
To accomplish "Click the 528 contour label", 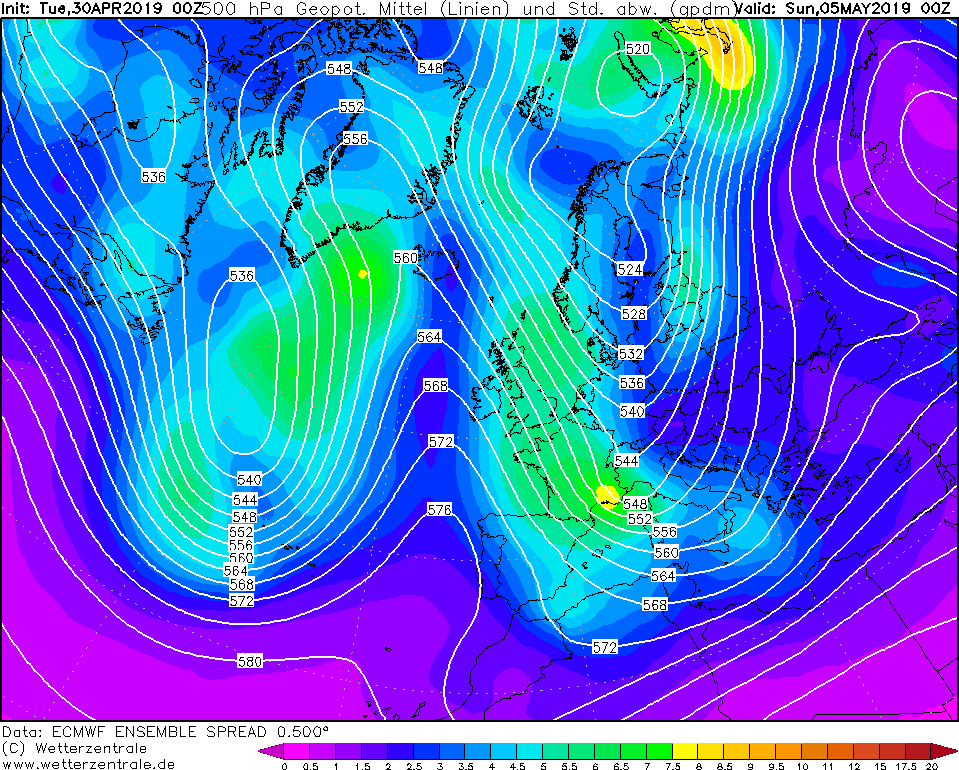I will pyautogui.click(x=632, y=313).
